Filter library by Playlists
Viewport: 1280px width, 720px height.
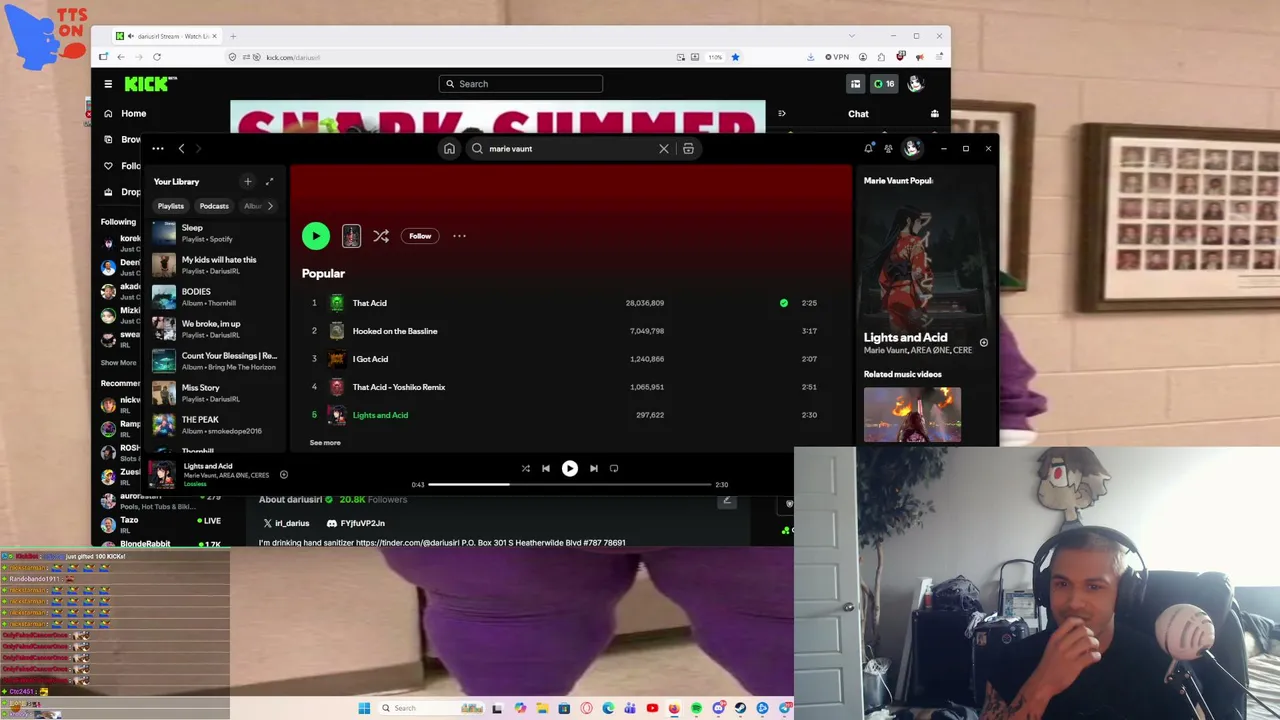coord(171,206)
